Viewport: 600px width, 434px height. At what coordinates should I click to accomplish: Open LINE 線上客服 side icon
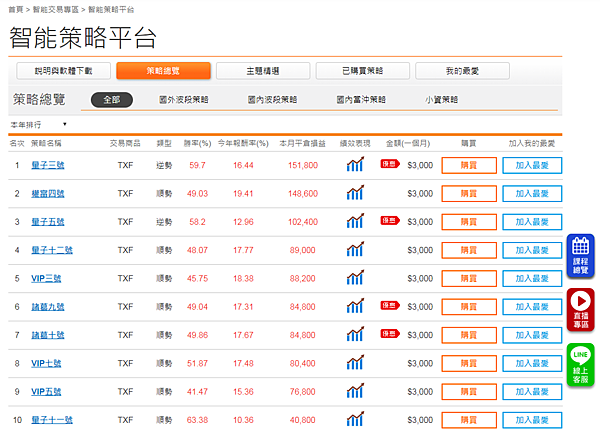coord(580,365)
